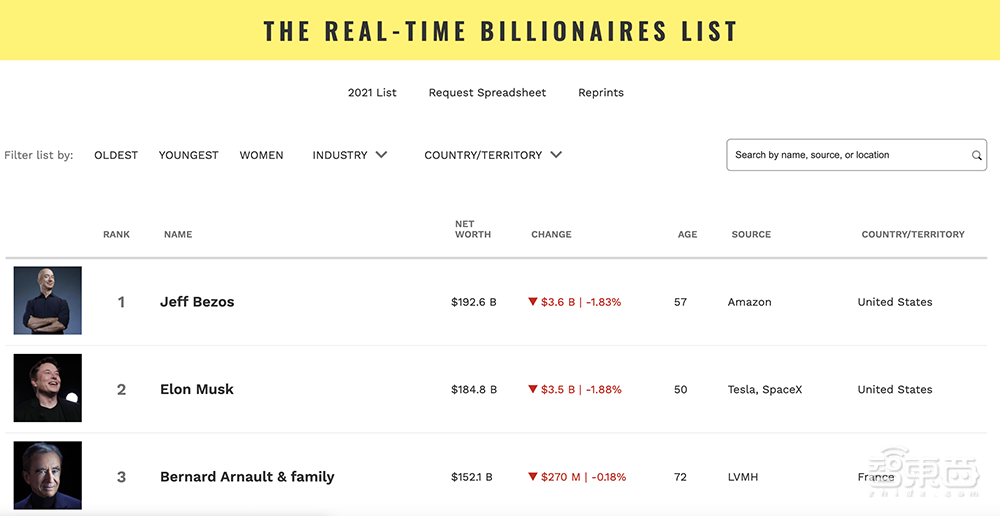
Task: Open the Jeff Bezos name entry
Action: tap(197, 302)
